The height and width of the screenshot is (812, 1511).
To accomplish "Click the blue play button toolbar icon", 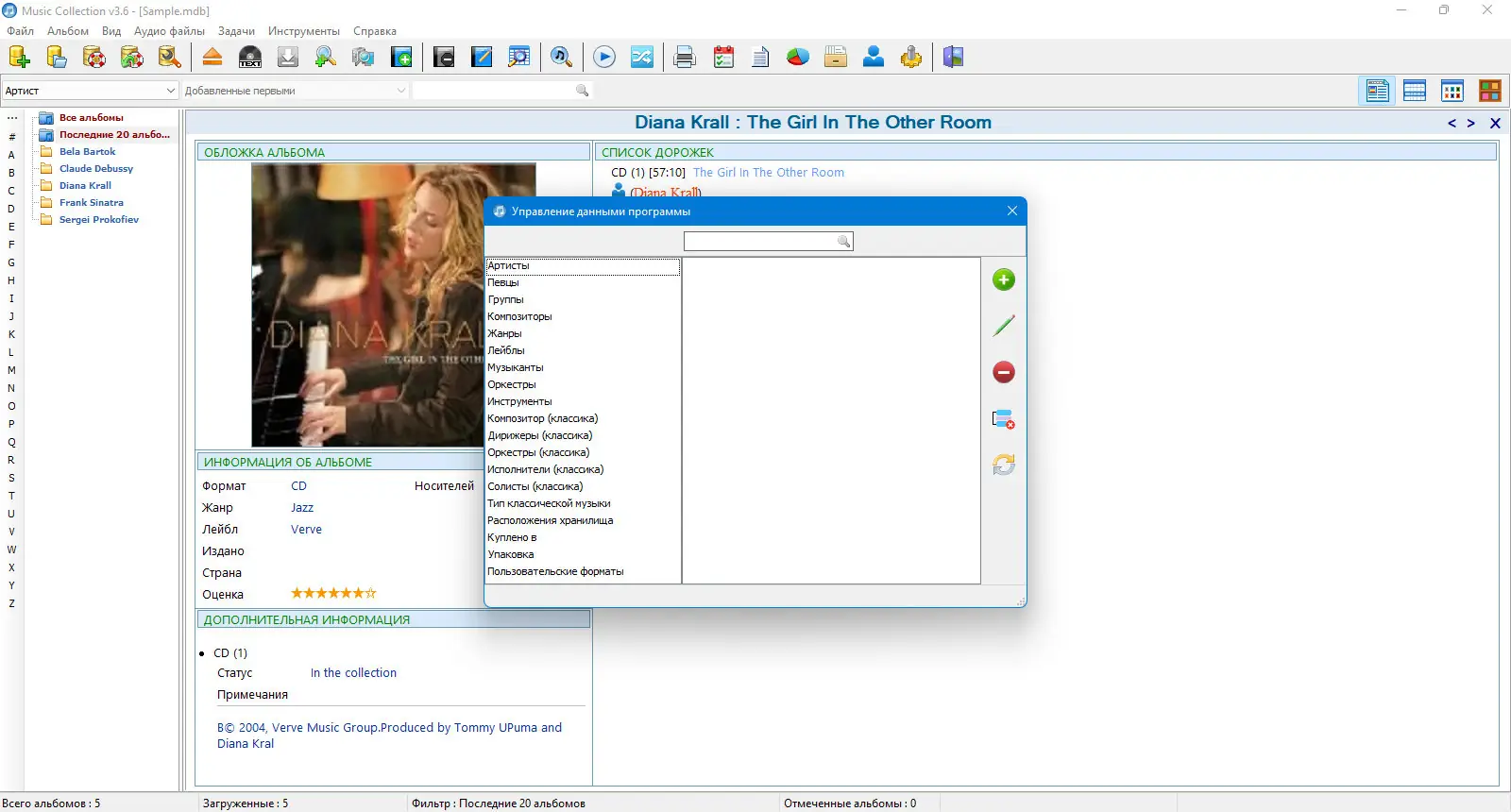I will click(x=604, y=58).
